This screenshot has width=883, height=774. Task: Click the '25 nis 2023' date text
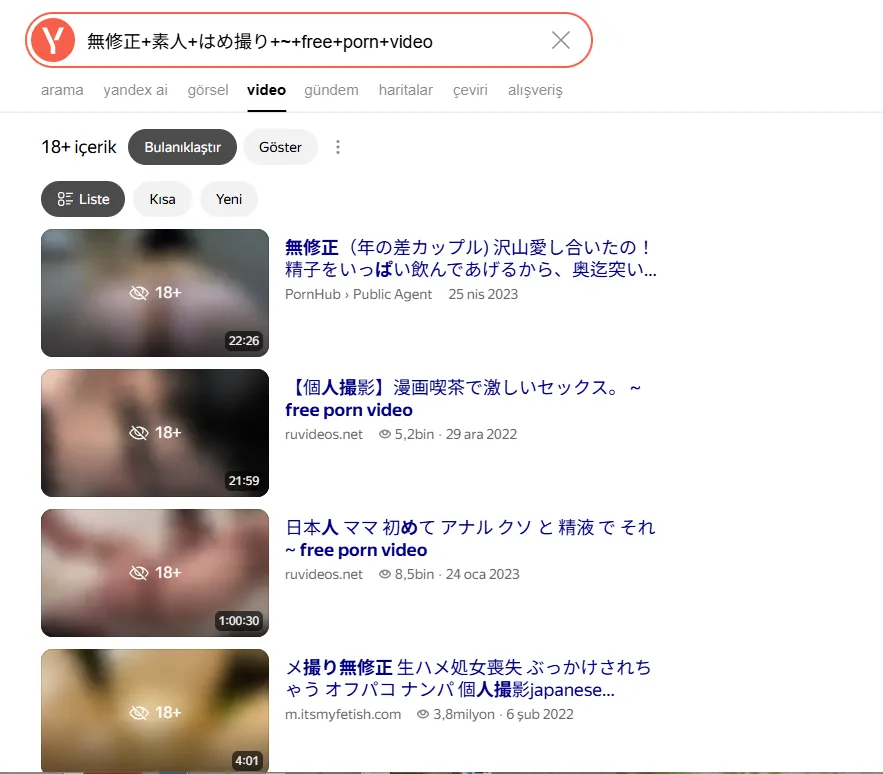(483, 294)
